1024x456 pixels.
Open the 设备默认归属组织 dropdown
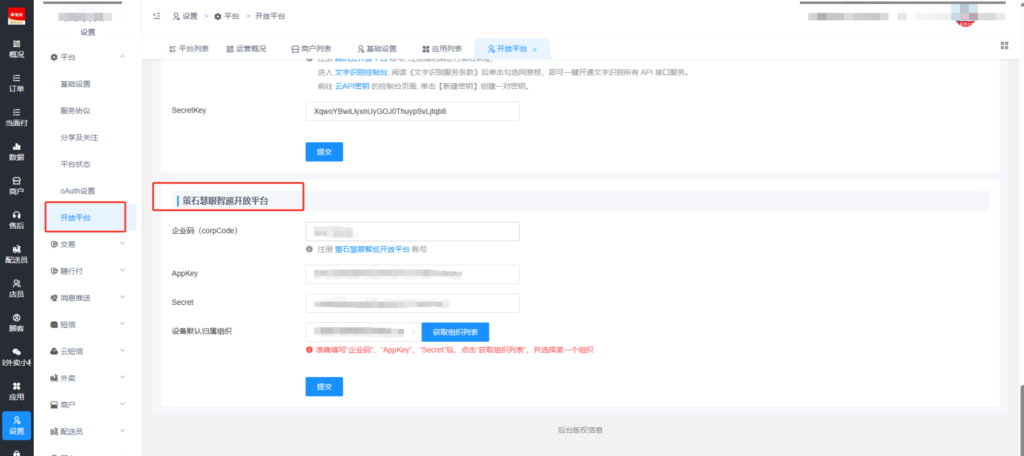tap(363, 332)
